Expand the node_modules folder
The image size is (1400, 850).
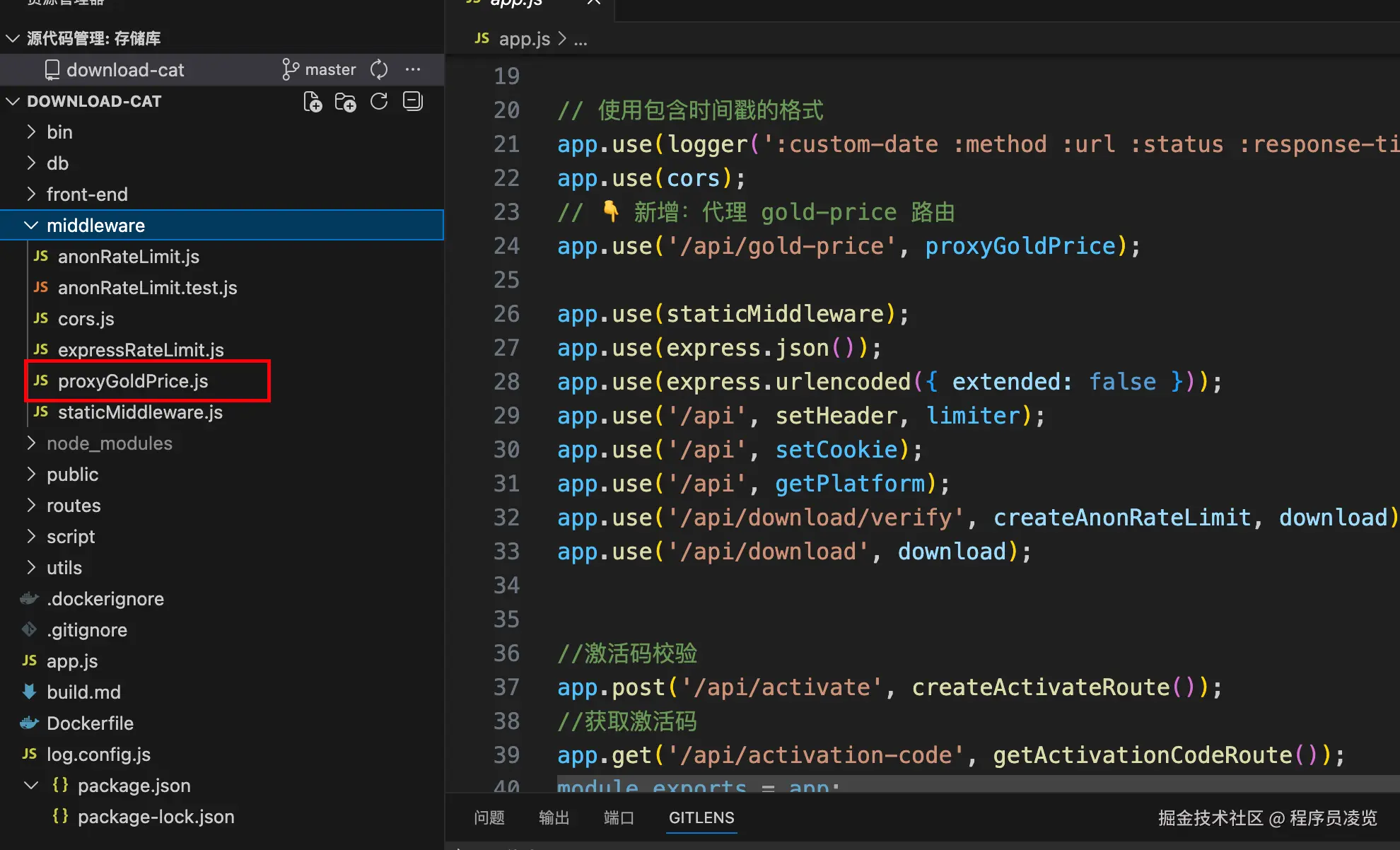pyautogui.click(x=31, y=443)
